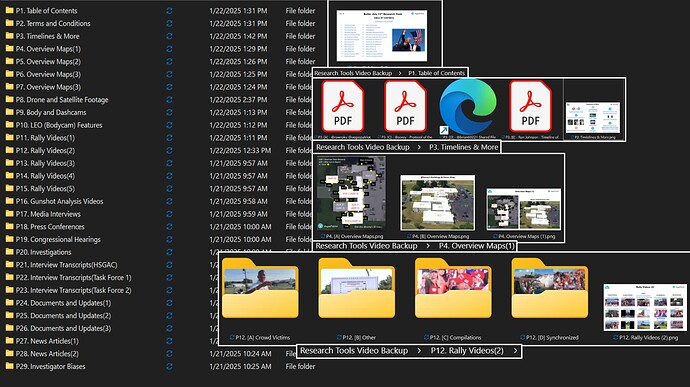Select the P23. Interview Transcripts(Task Force 2) folder name
Image resolution: width=690 pixels, height=387 pixels.
pos(73,290)
